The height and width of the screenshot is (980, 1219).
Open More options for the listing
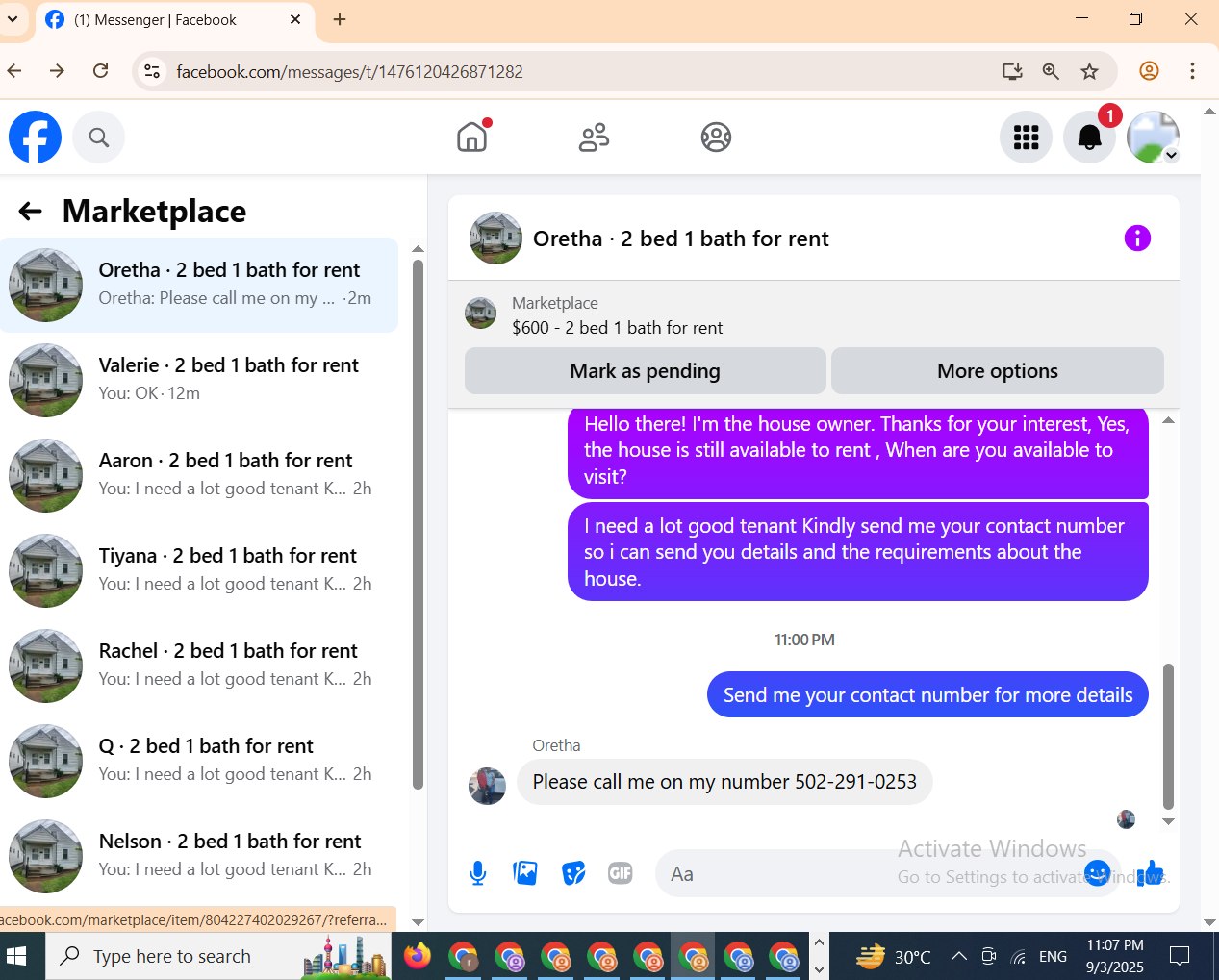[998, 371]
